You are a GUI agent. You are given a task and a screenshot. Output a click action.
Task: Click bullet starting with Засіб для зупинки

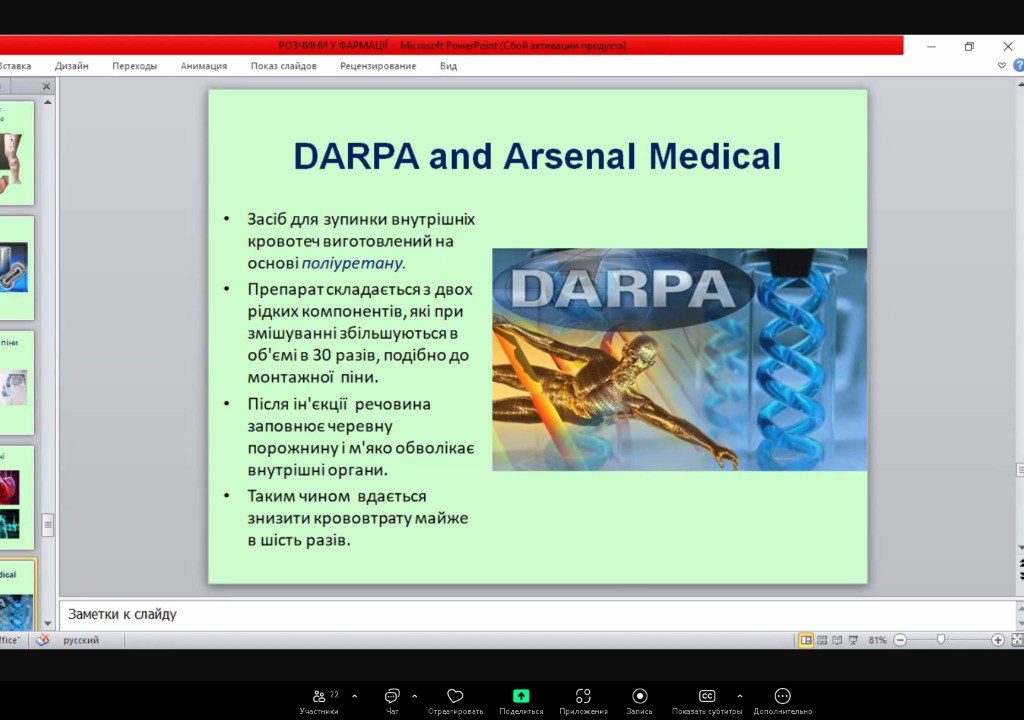click(361, 241)
